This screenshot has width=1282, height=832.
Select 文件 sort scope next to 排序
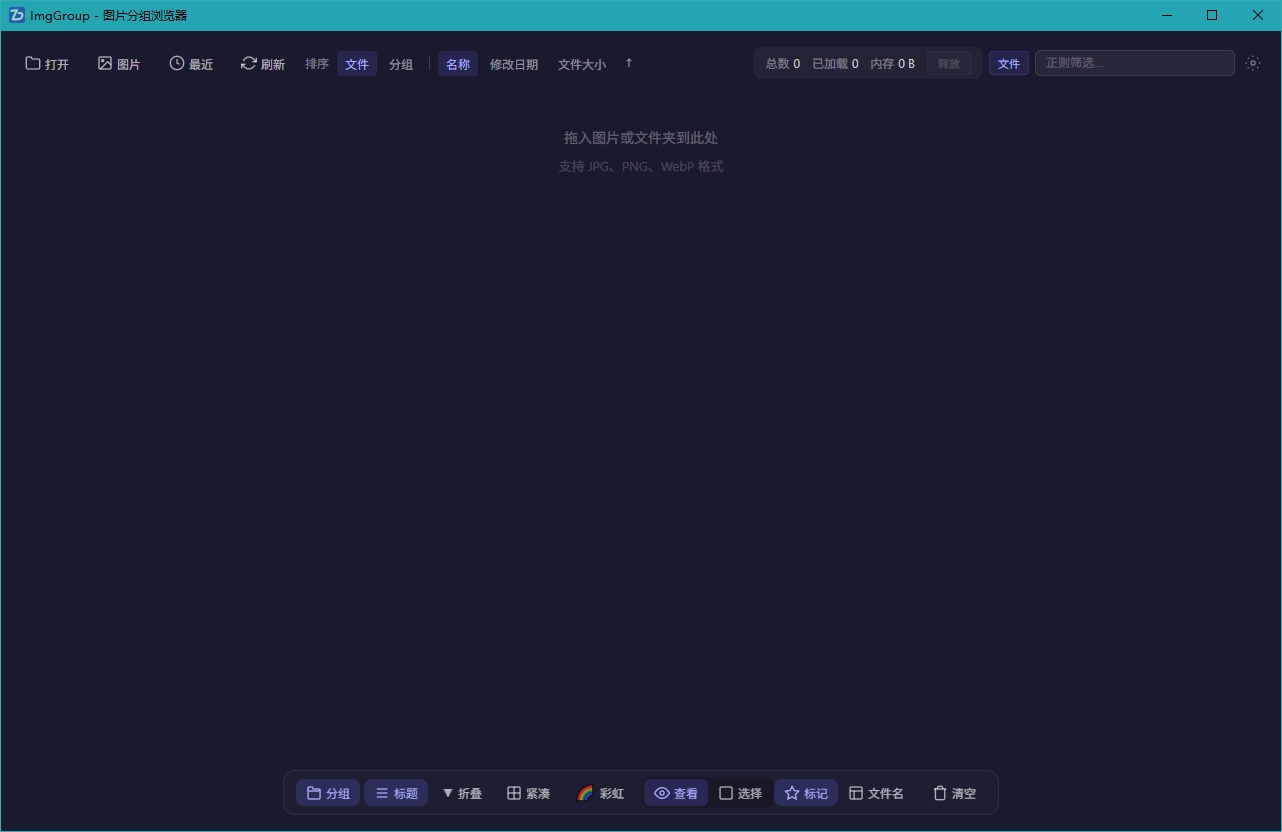(x=357, y=64)
